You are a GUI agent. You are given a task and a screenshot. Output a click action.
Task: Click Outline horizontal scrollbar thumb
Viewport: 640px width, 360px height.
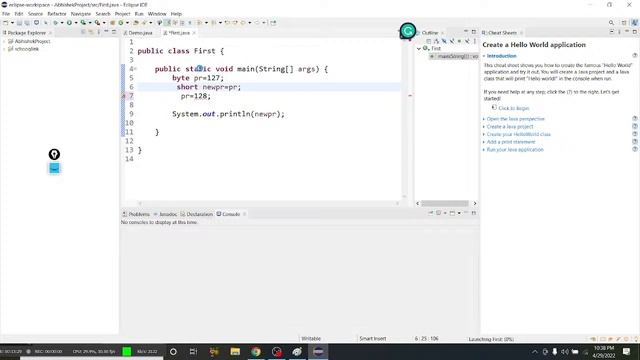point(445,203)
